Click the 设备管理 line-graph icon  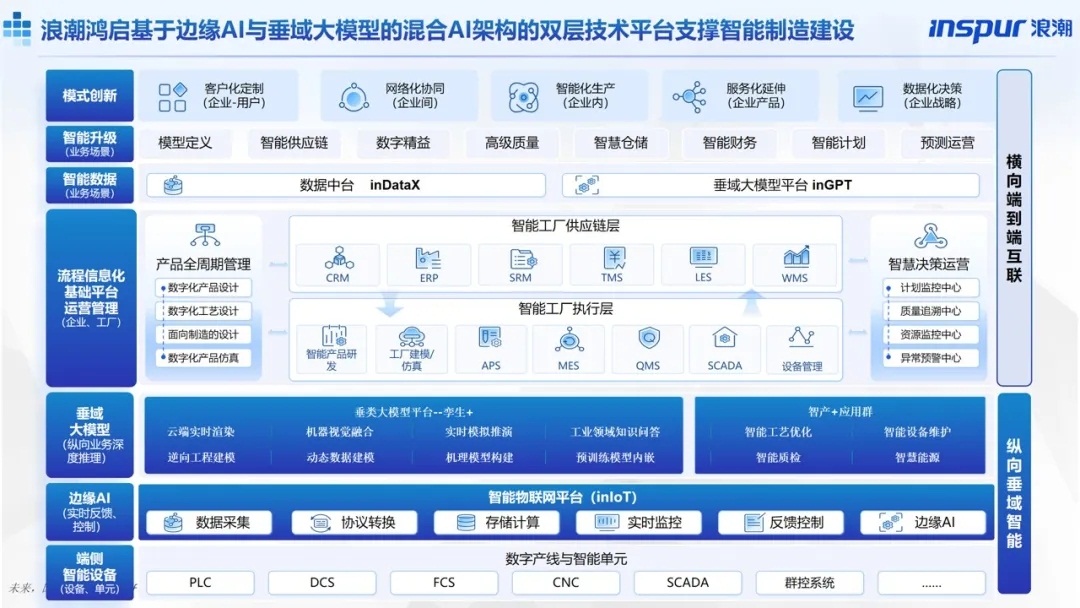coord(801,337)
